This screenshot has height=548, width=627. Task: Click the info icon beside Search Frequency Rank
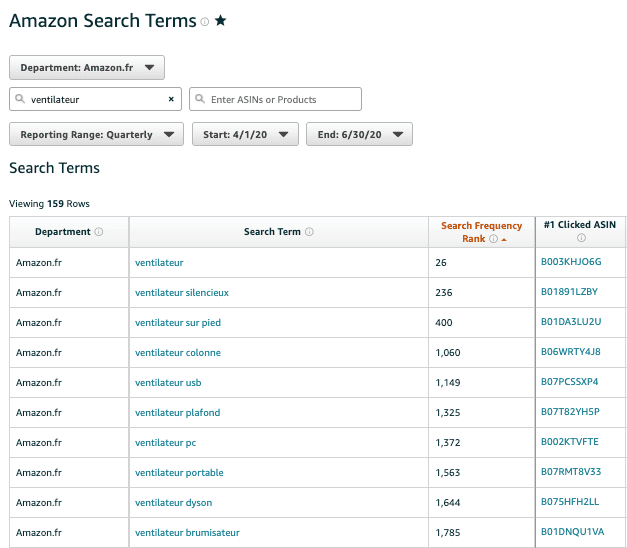[x=493, y=239]
